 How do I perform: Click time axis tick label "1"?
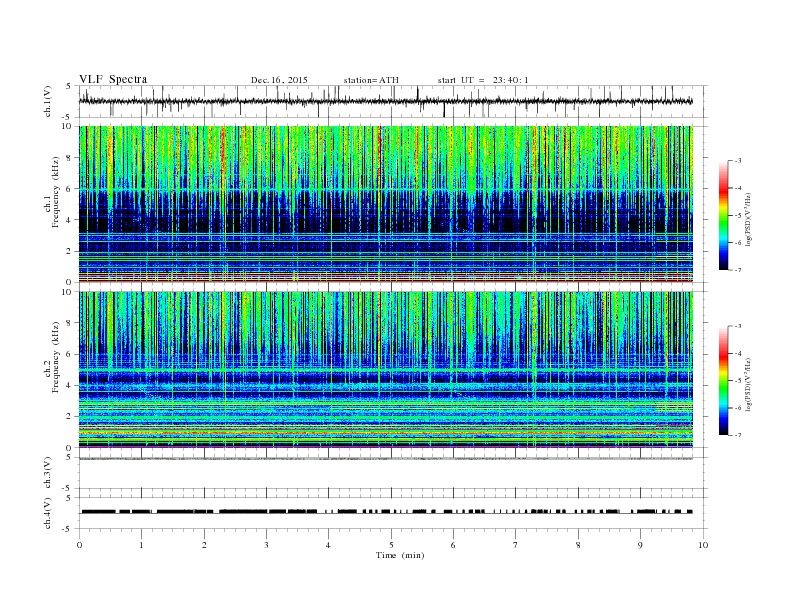coord(141,545)
